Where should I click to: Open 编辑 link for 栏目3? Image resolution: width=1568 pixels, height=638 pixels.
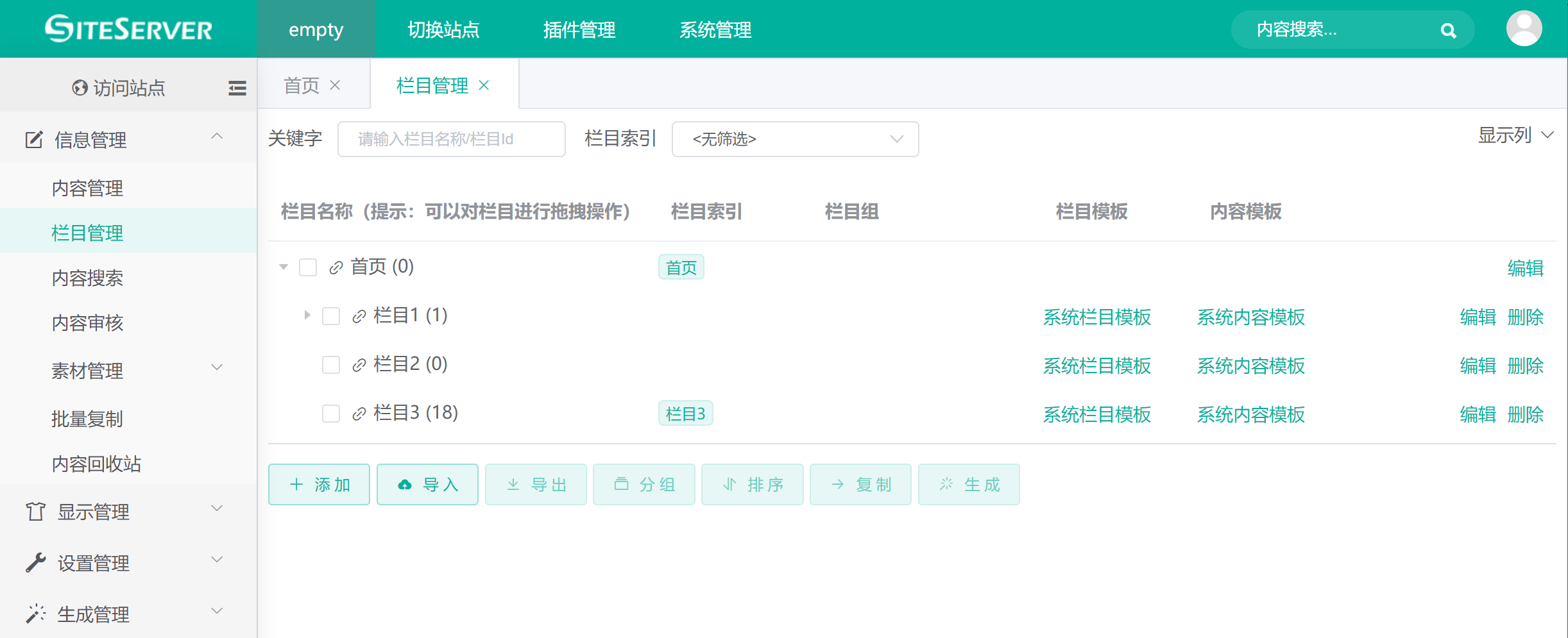1478,415
